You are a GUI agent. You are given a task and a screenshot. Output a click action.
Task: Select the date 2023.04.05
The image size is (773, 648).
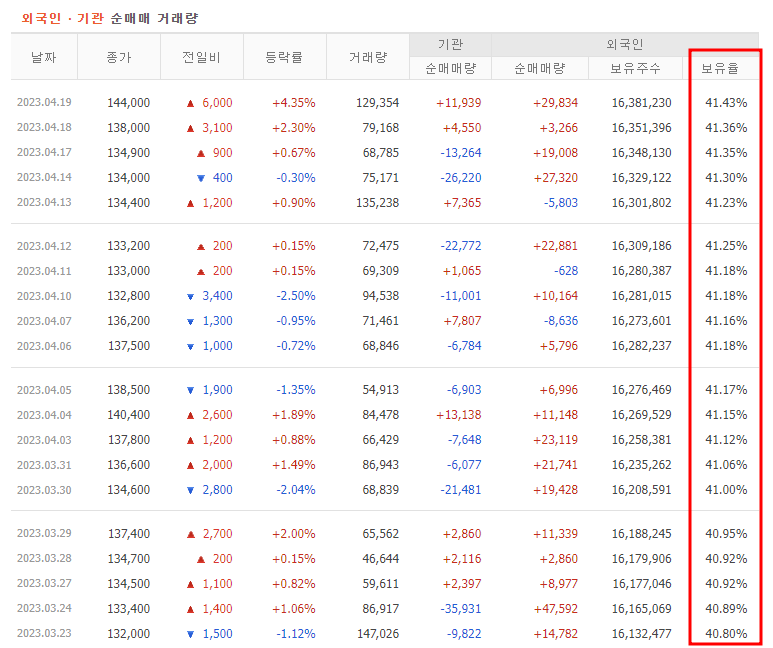44,390
